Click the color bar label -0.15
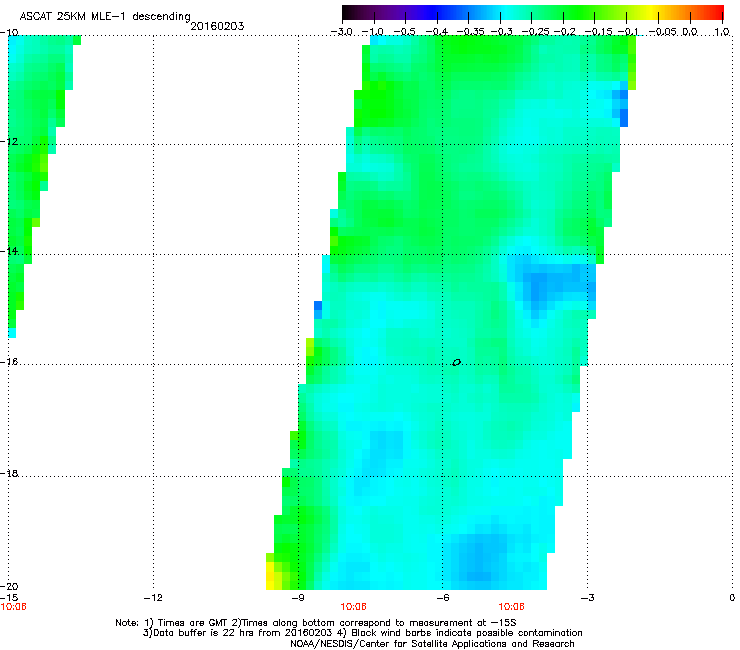This screenshot has height=650, width=740. tap(598, 32)
